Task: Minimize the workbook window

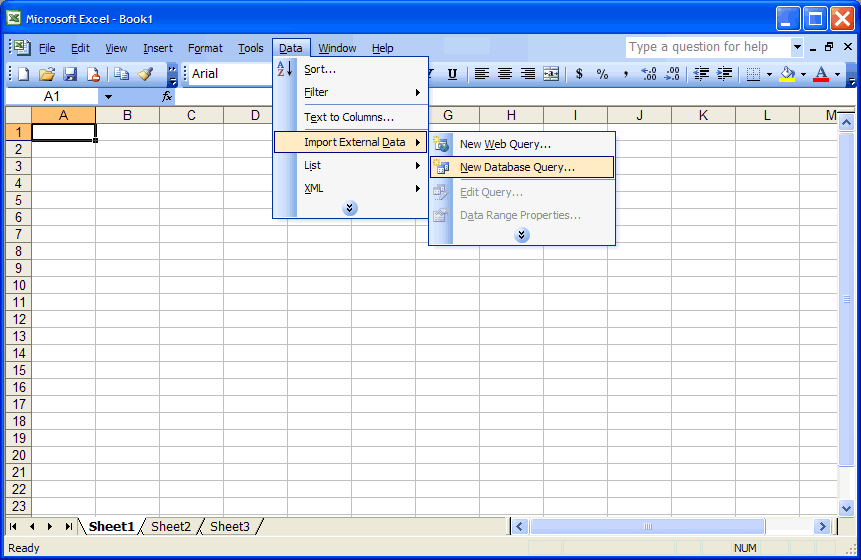Action: (813, 48)
